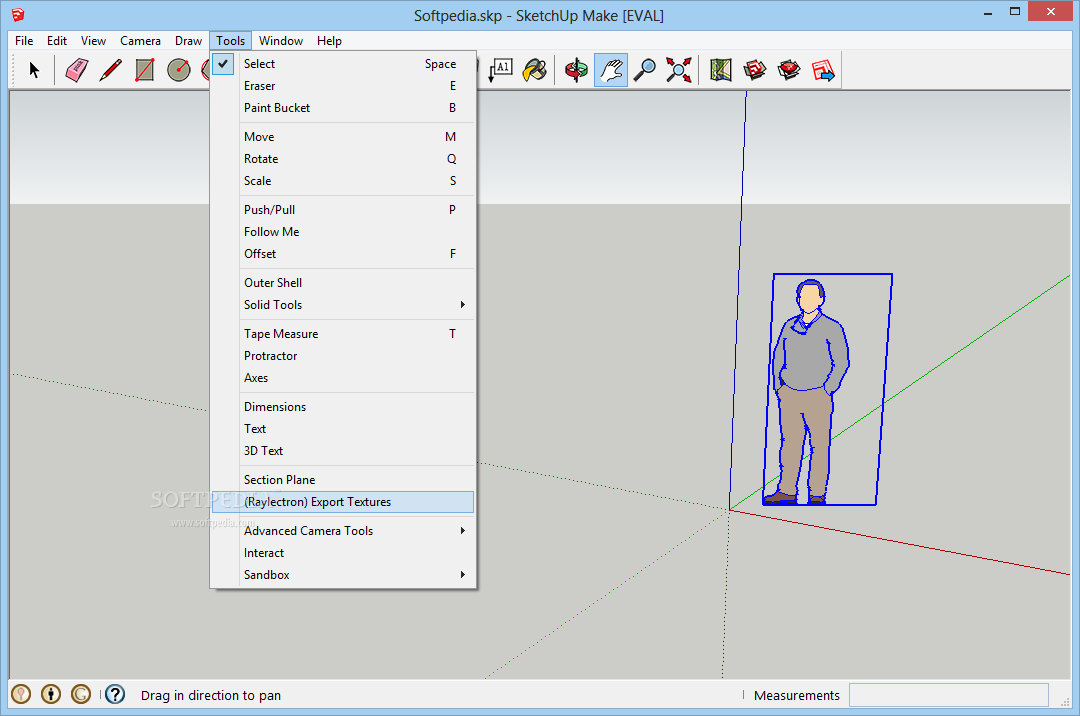Select the Text label tool icon
This screenshot has height=716, width=1080.
[501, 70]
